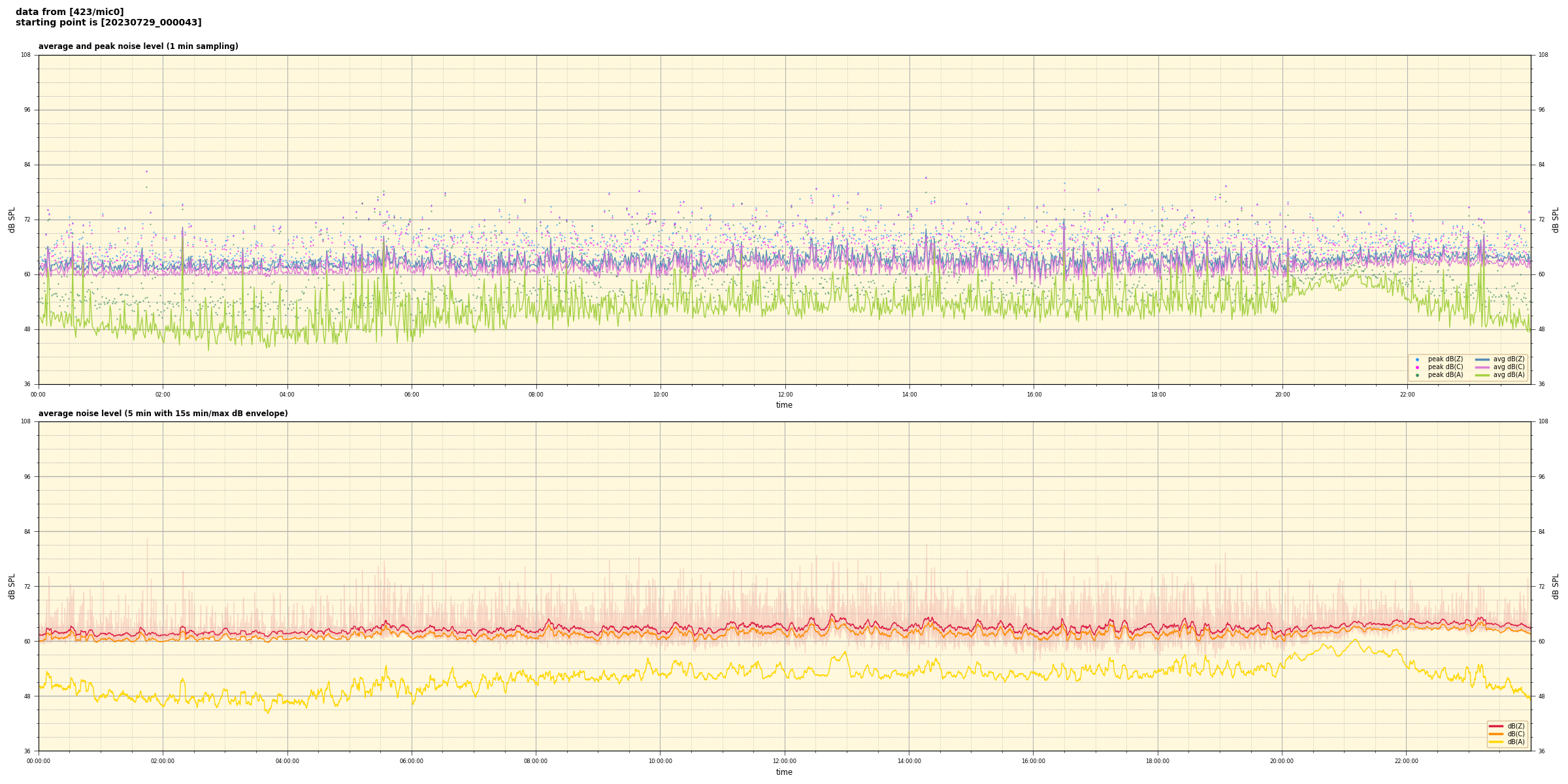Click the avg dB(A) legend line
The width and height of the screenshot is (1568, 784).
(1482, 375)
